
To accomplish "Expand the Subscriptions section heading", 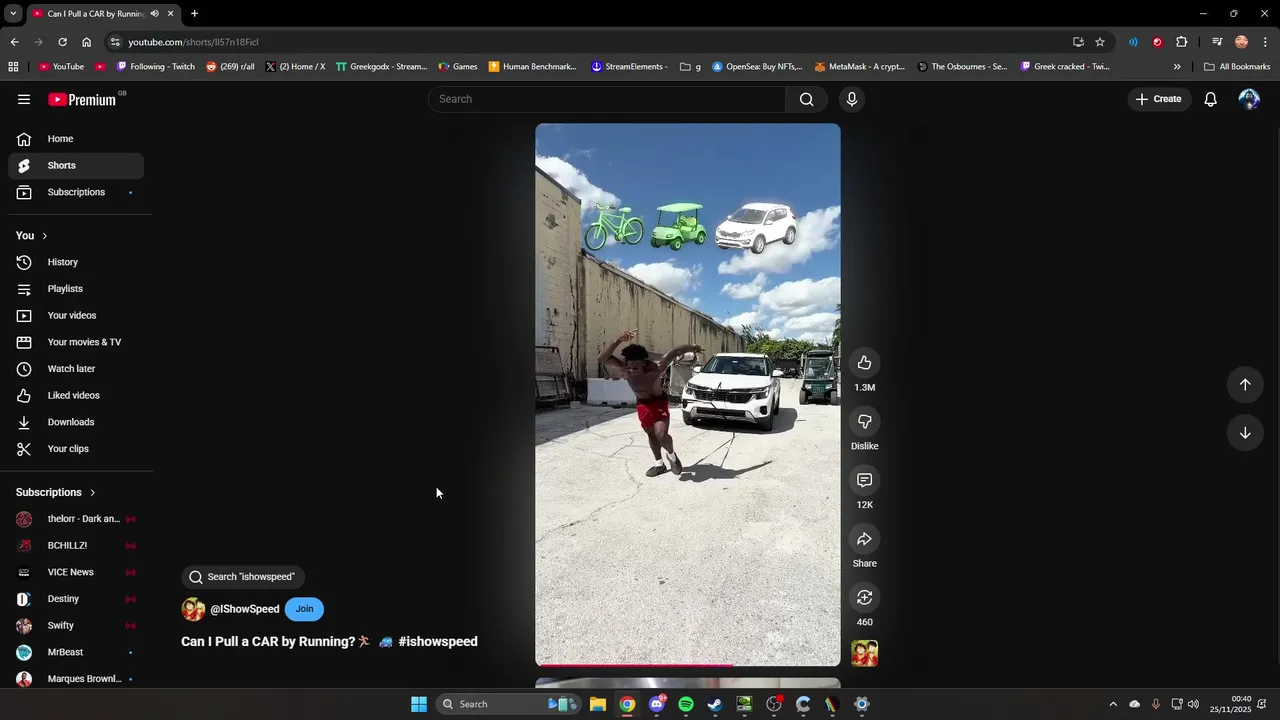I will coord(56,493).
